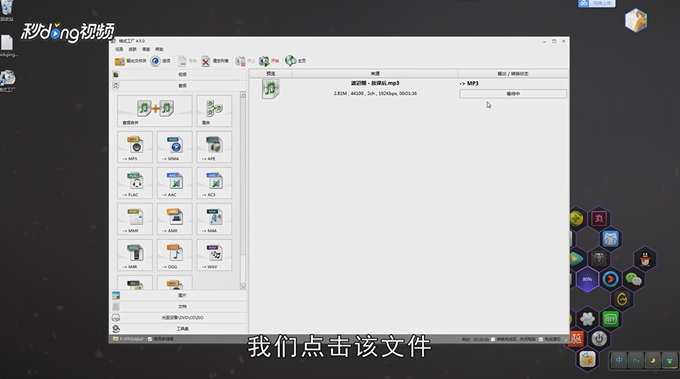Choose the -> WAV converter icon
The image size is (680, 379).
[214, 255]
